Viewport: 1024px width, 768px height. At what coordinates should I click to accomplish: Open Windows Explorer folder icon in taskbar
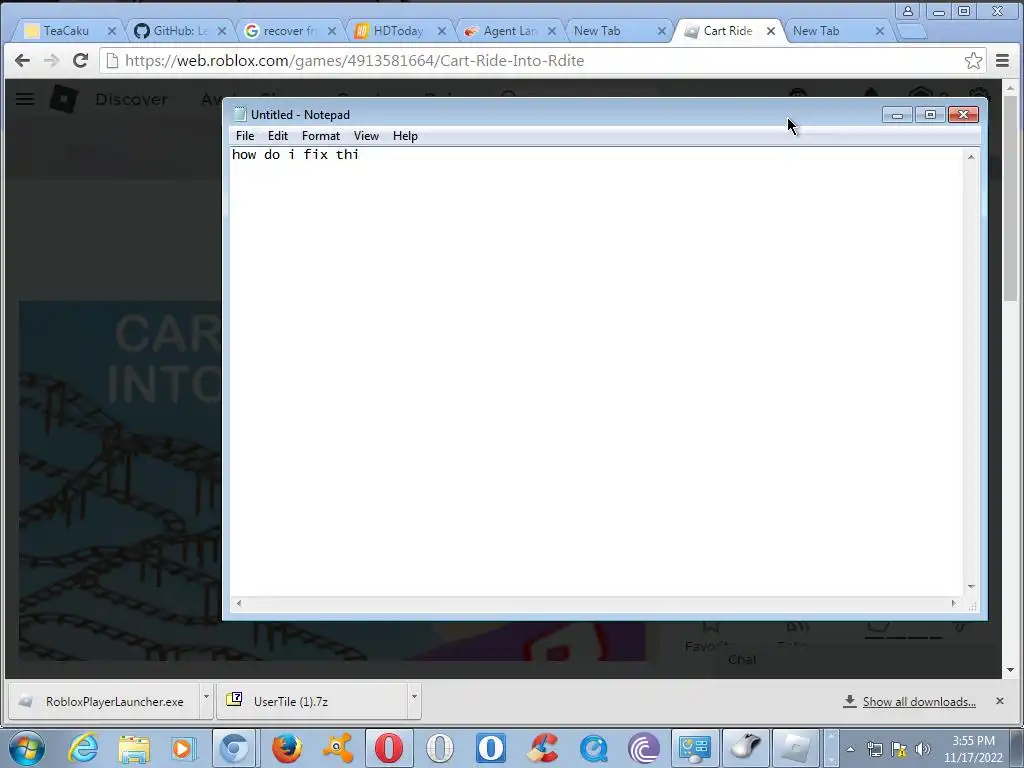(134, 748)
